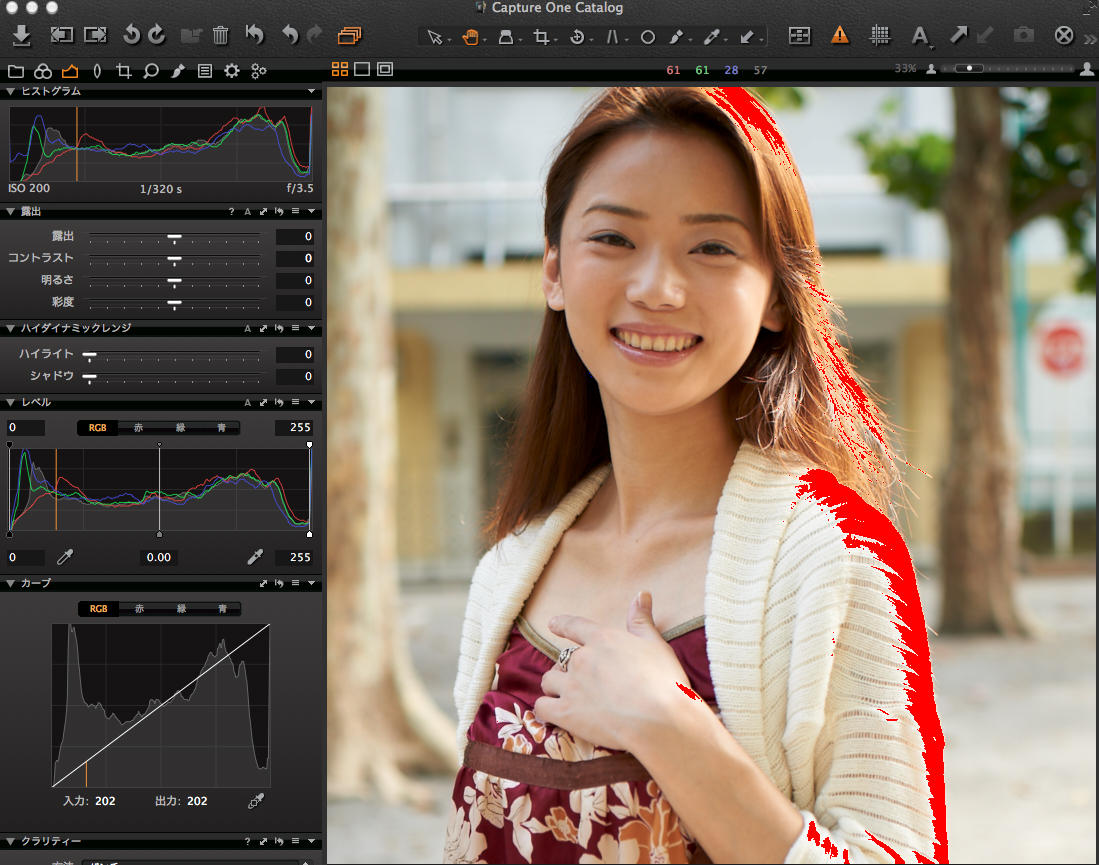Click the Import images icon
Image resolution: width=1099 pixels, height=865 pixels.
(x=22, y=36)
